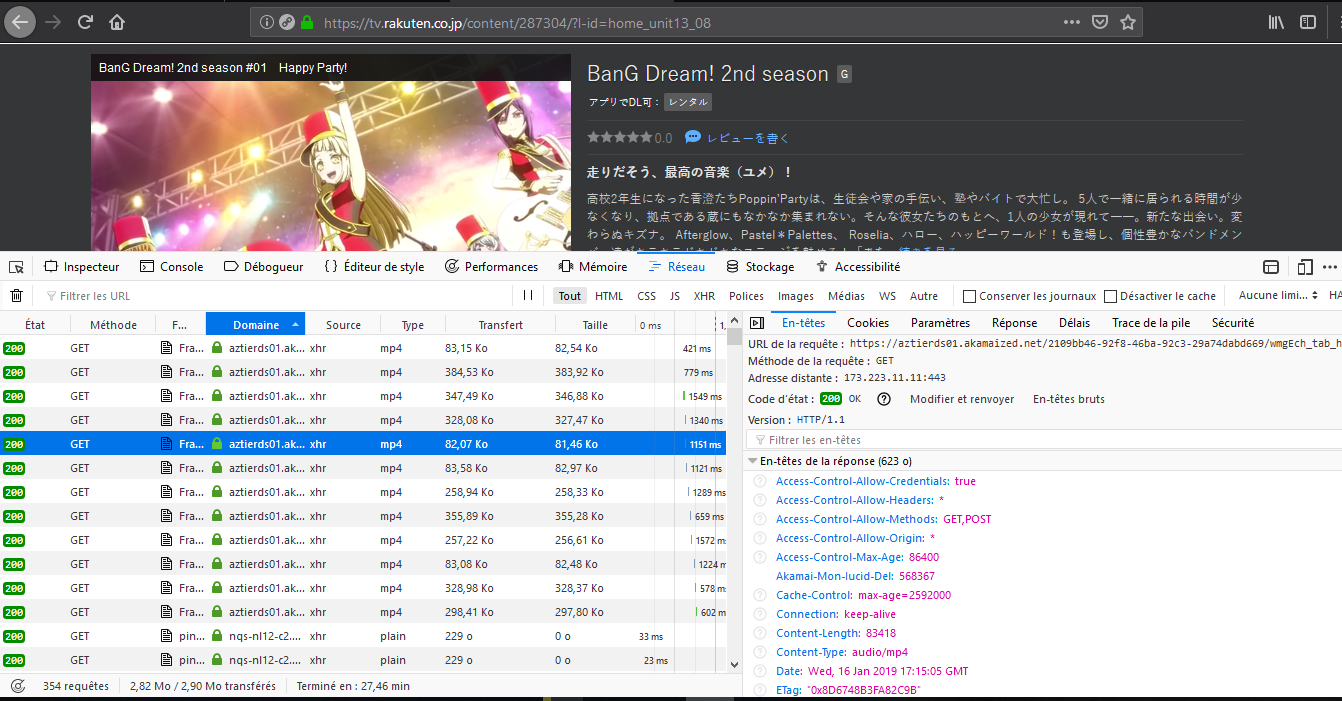Open the Cookies tab in request details
Image resolution: width=1342 pixels, height=701 pixels.
click(868, 323)
